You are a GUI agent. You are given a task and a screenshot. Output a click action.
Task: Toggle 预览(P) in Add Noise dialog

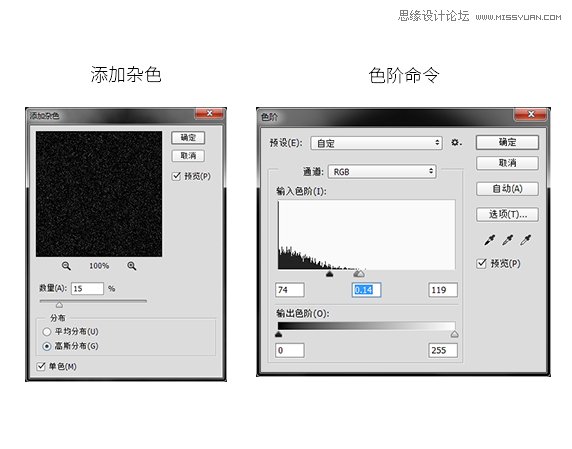tap(177, 176)
